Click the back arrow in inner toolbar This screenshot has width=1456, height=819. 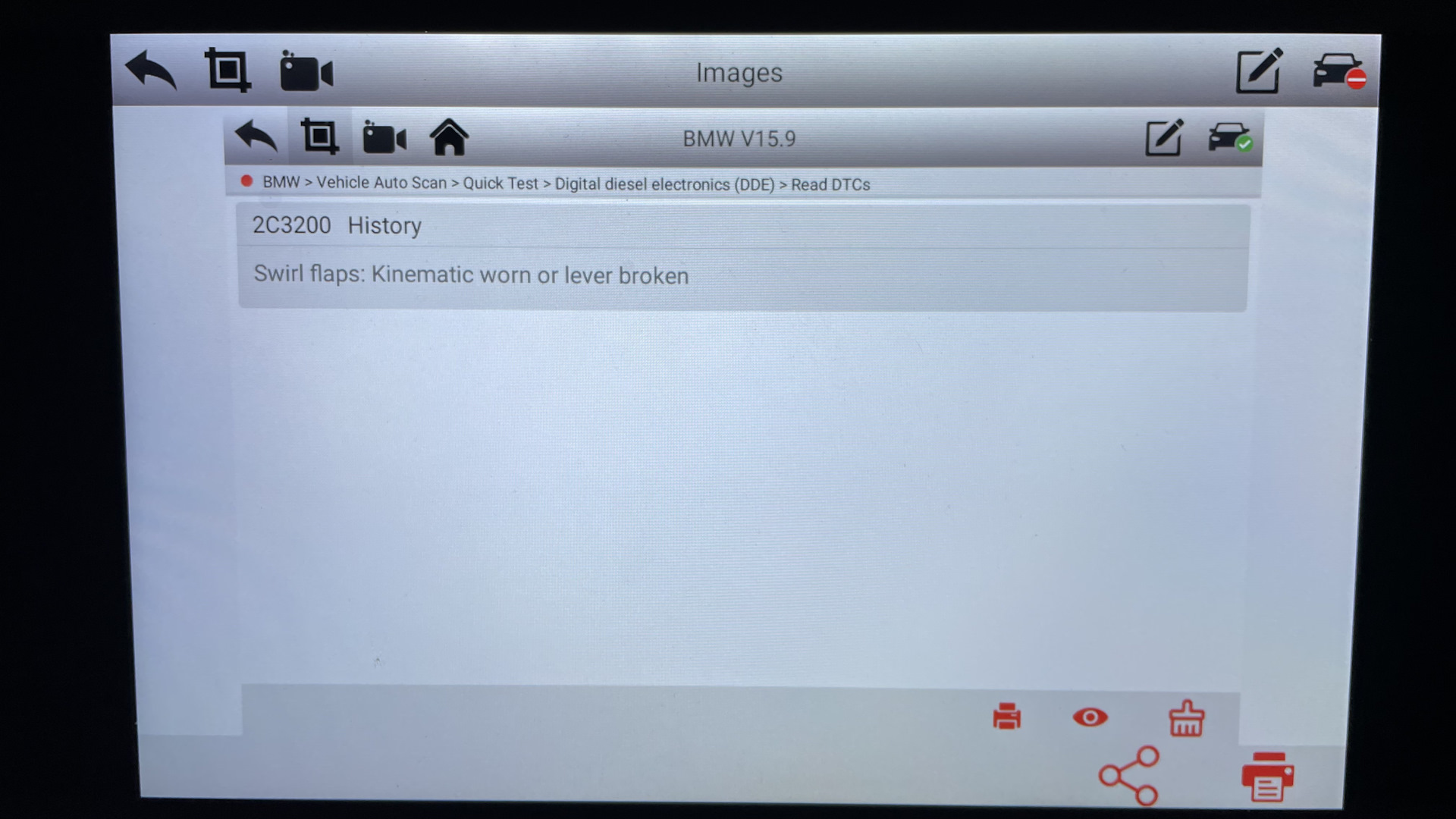tap(256, 138)
